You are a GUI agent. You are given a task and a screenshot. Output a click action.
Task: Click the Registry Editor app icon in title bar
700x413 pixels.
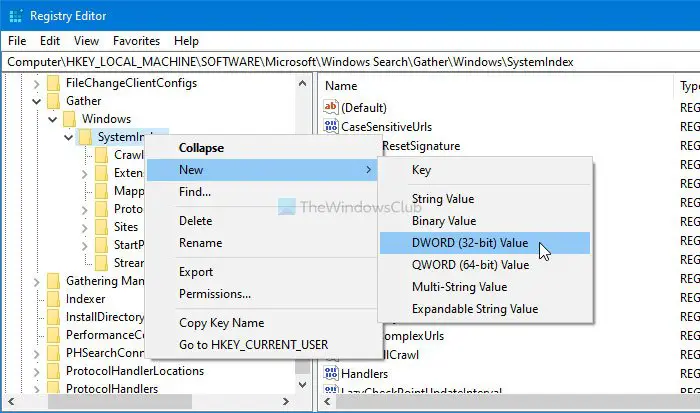pyautogui.click(x=15, y=16)
